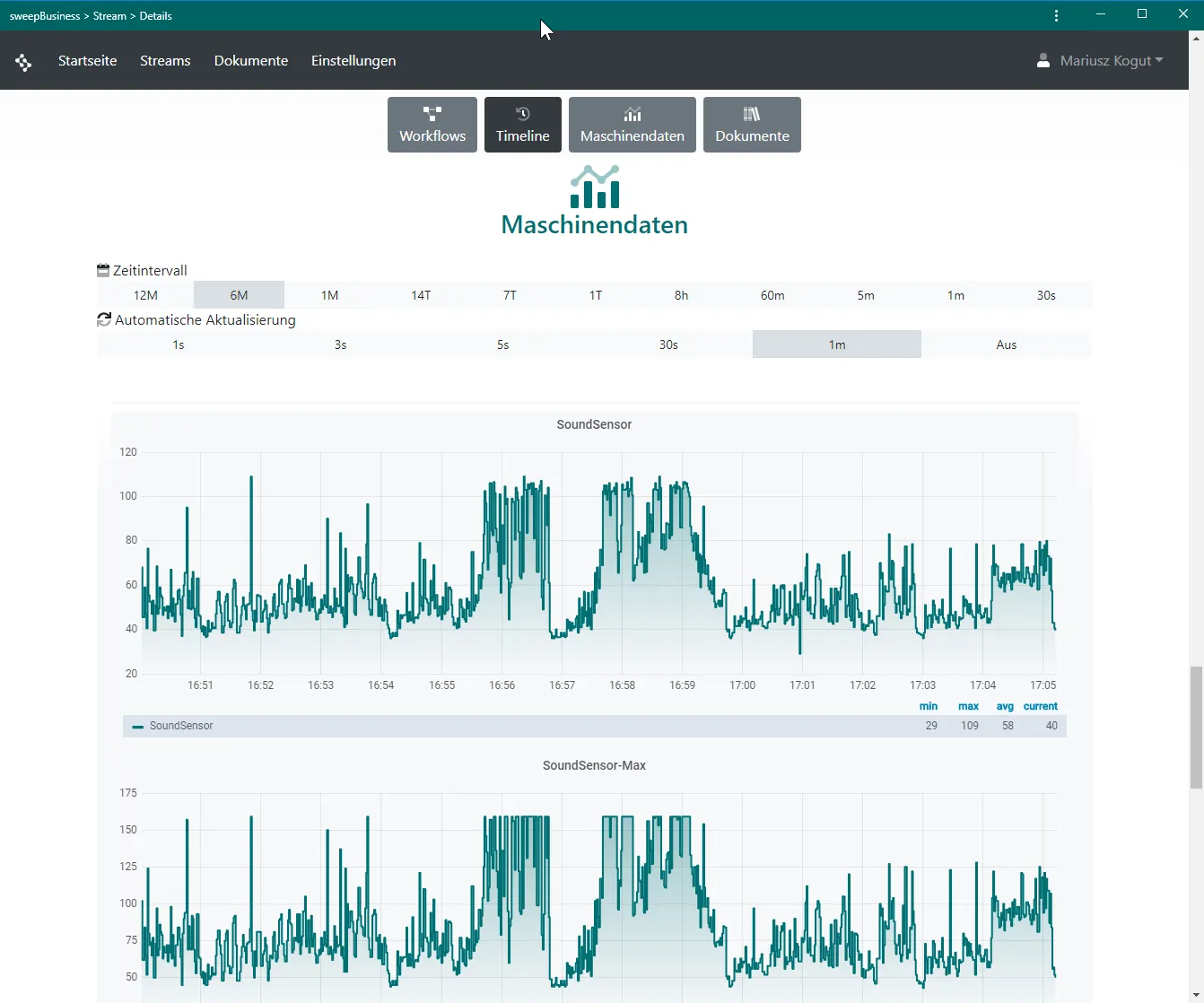Click the Zeitintervall calendar icon
The image size is (1204, 1003).
[x=103, y=270]
